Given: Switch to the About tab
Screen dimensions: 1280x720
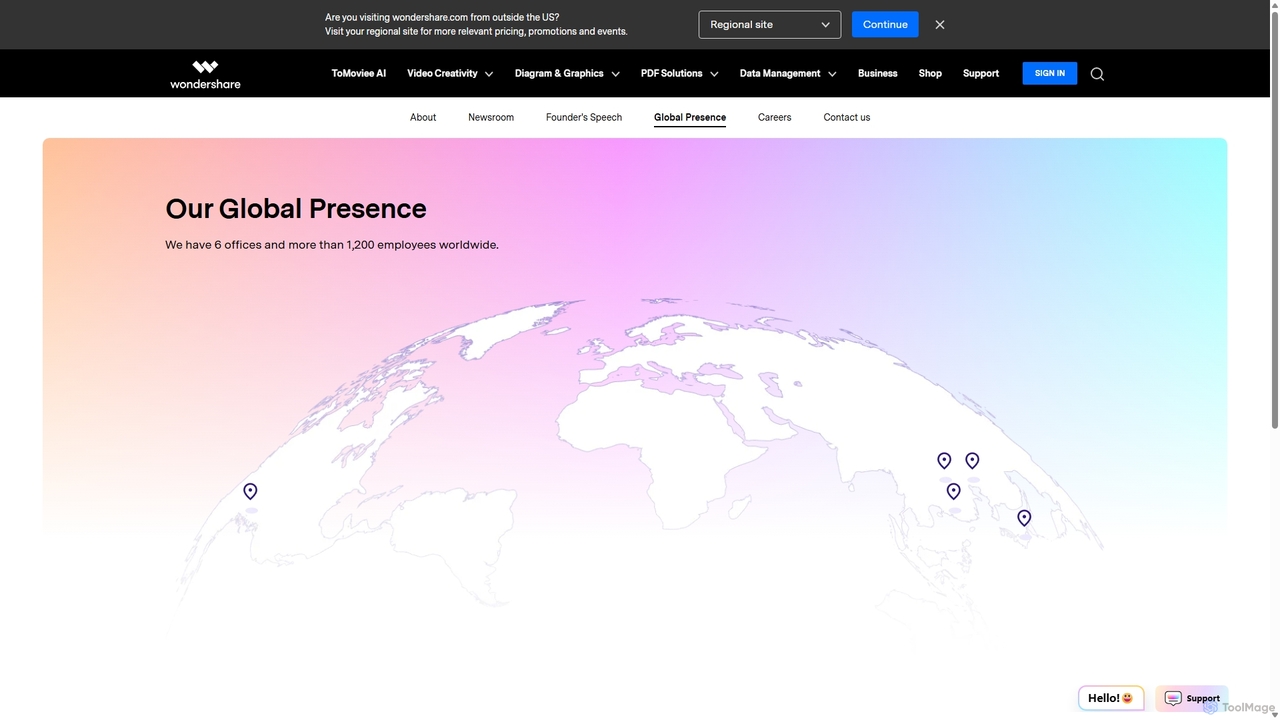Looking at the screenshot, I should [x=423, y=118].
